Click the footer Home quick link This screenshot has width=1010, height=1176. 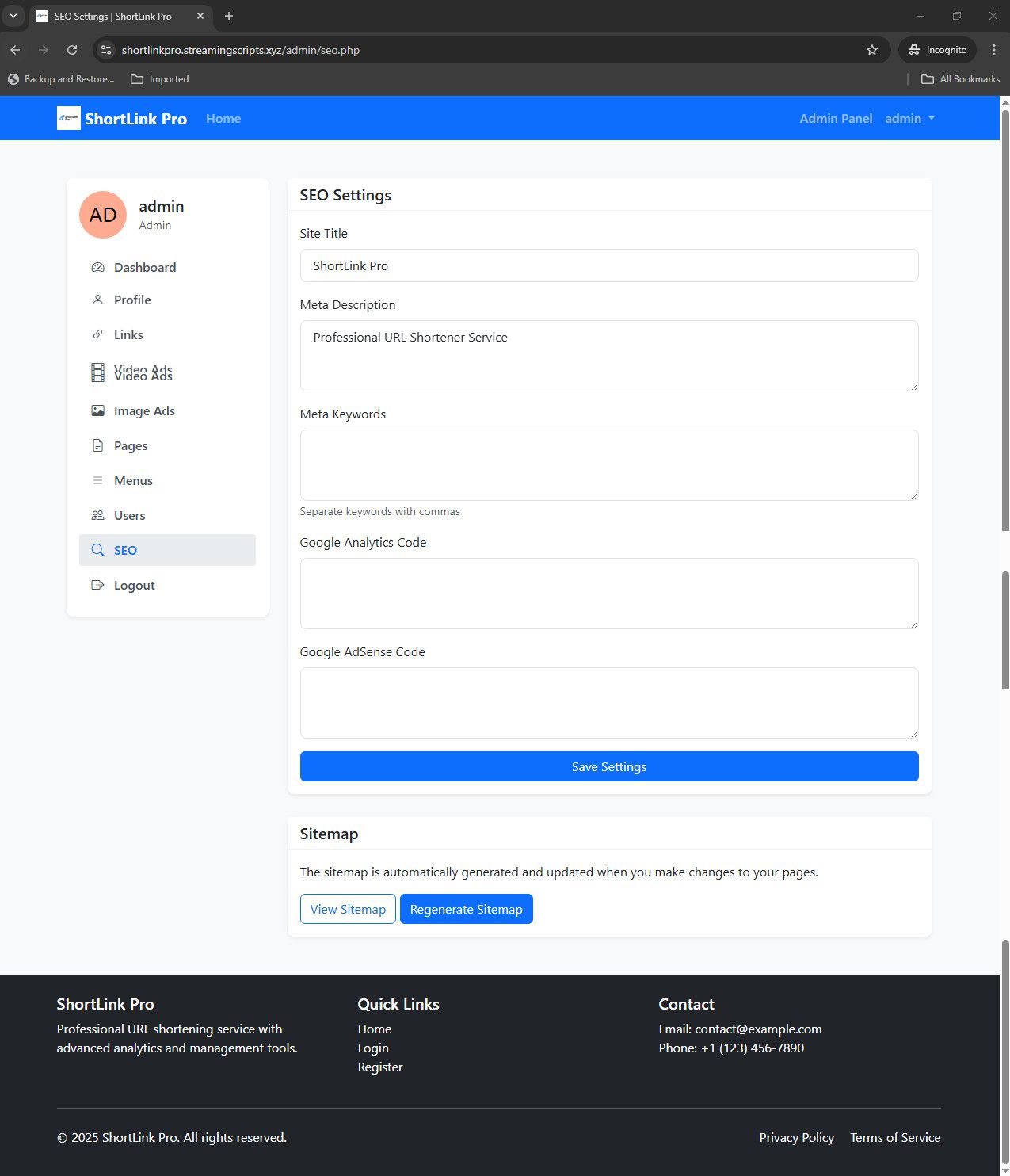[x=375, y=1029]
